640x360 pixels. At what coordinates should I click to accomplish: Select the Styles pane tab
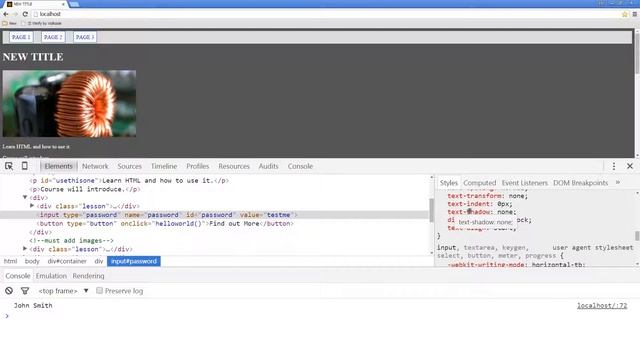click(449, 183)
